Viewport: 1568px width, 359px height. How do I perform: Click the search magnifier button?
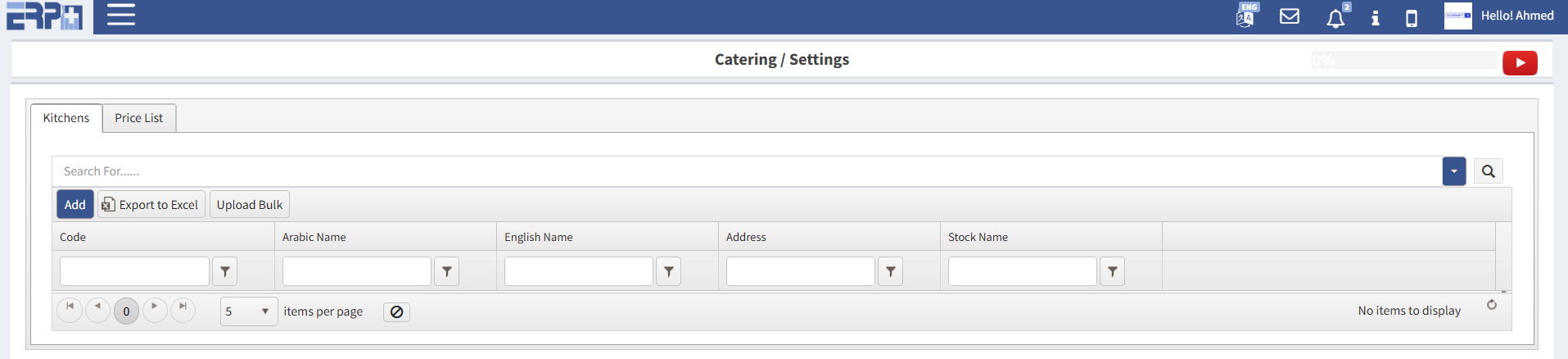point(1489,171)
